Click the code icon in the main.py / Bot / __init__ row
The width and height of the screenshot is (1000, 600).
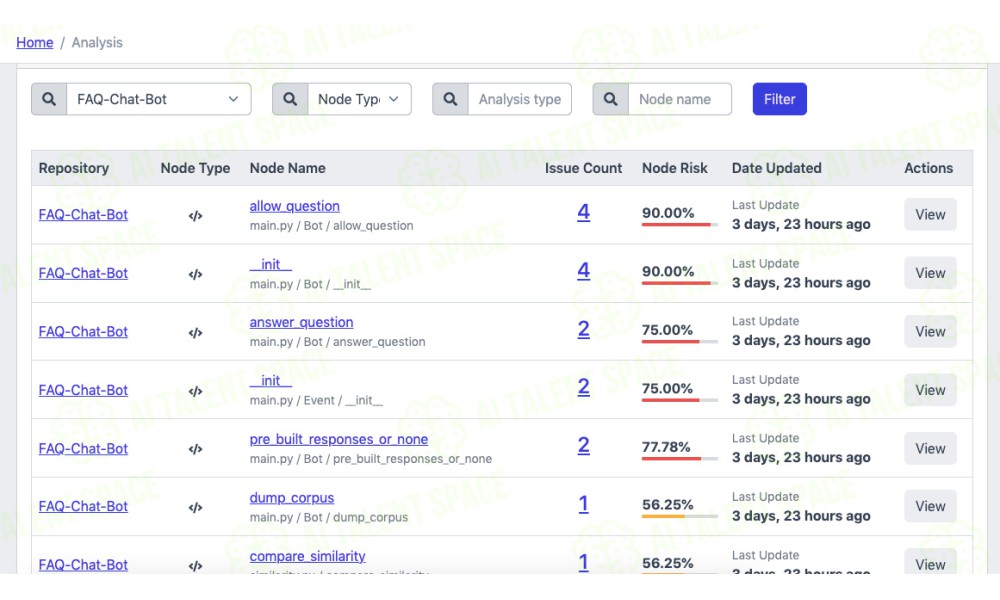(195, 274)
